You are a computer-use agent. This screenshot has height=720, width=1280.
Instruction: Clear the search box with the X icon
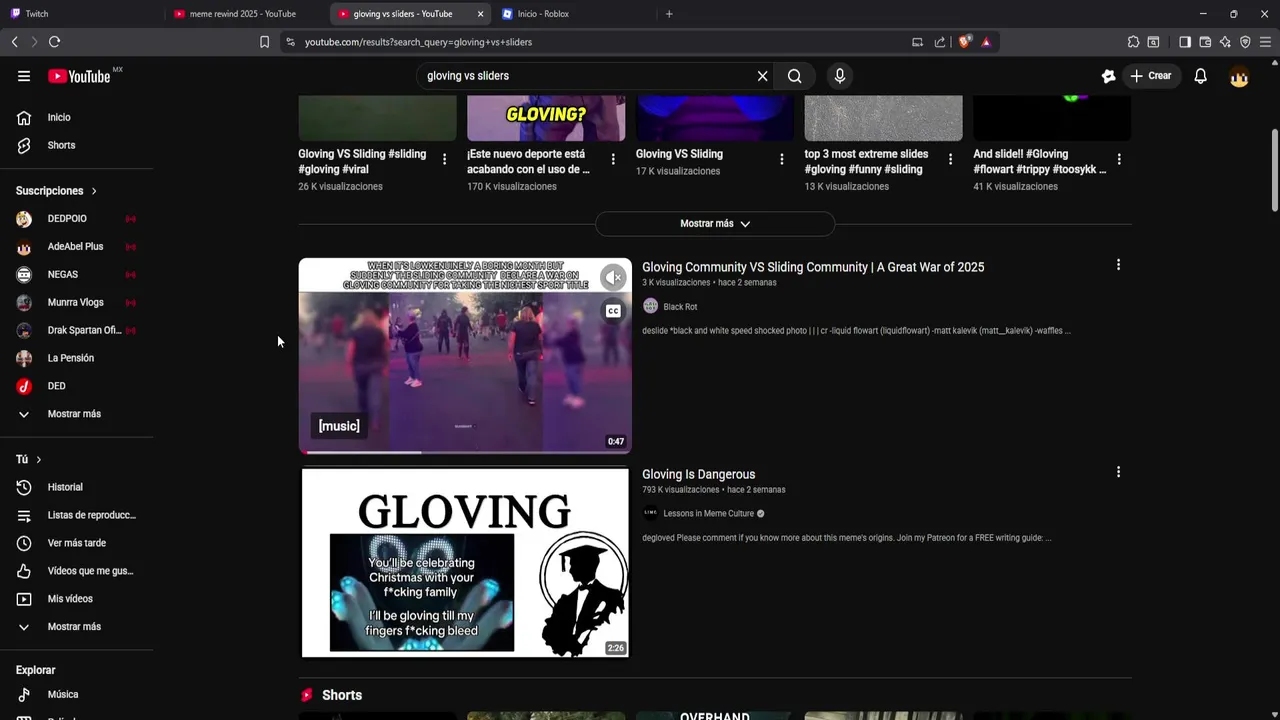[762, 76]
